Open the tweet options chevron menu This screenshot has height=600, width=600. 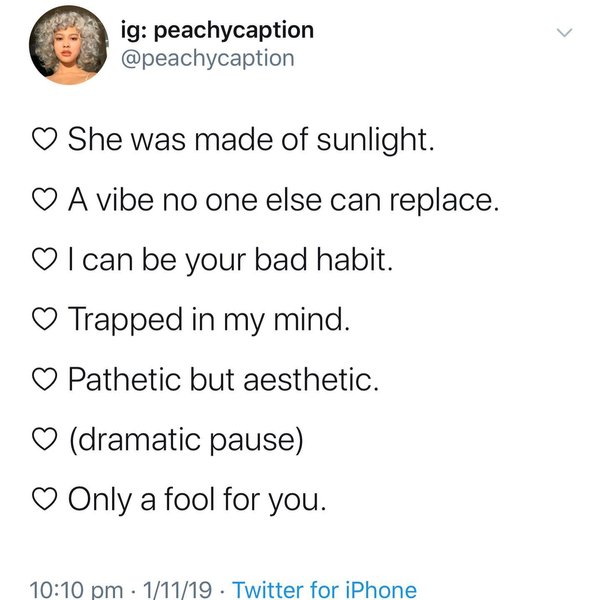pos(565,35)
